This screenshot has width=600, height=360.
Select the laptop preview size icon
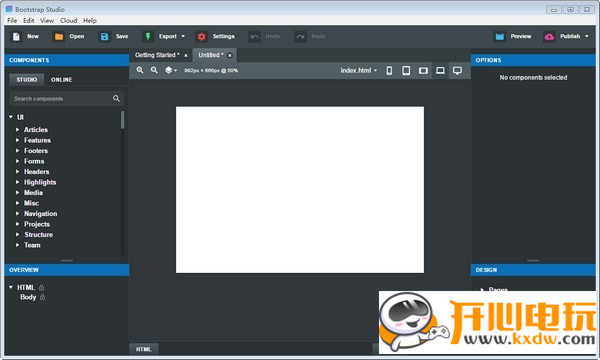[x=440, y=70]
